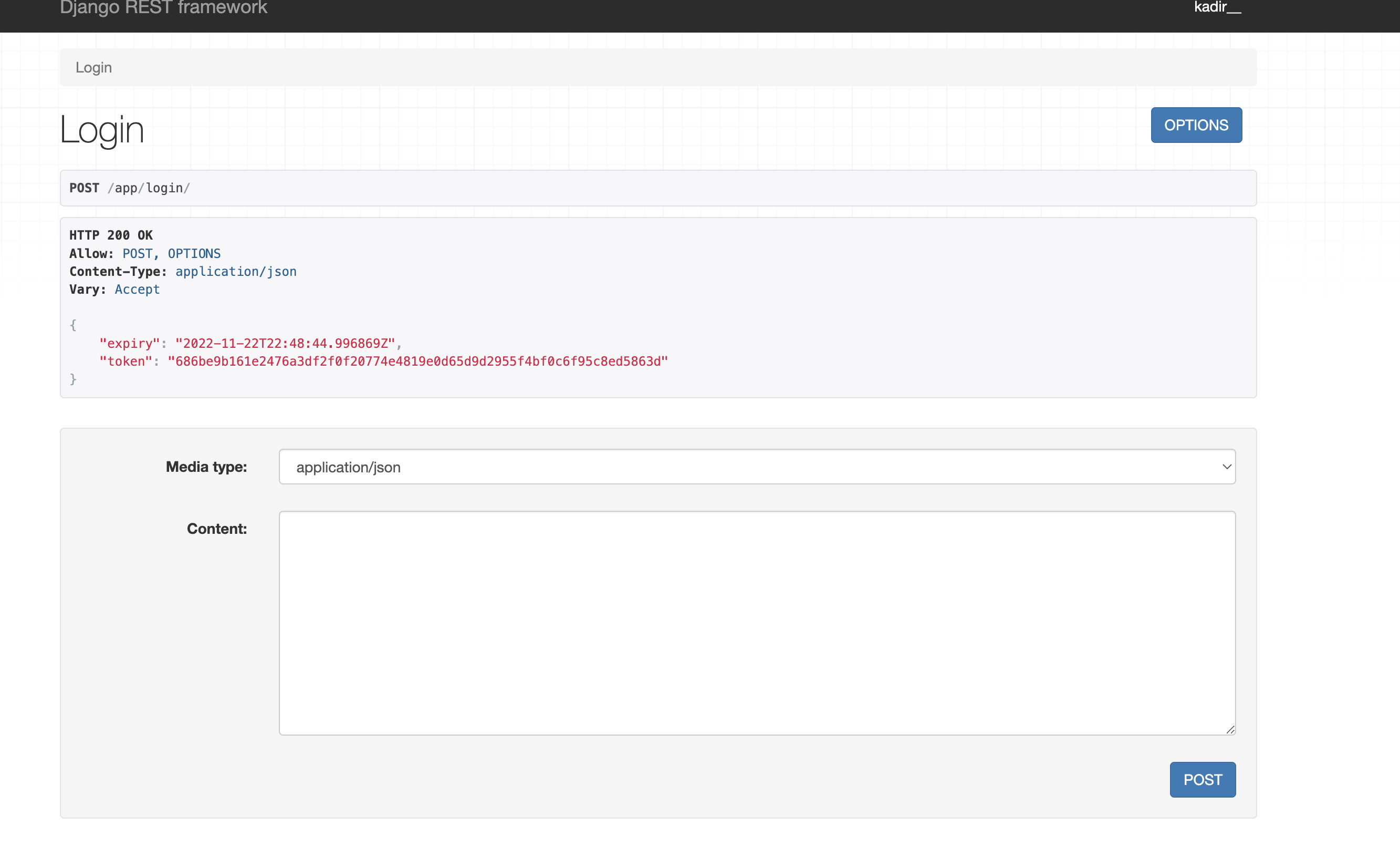The image size is (1400, 868).
Task: Click the textarea resize handle
Action: click(x=1230, y=730)
